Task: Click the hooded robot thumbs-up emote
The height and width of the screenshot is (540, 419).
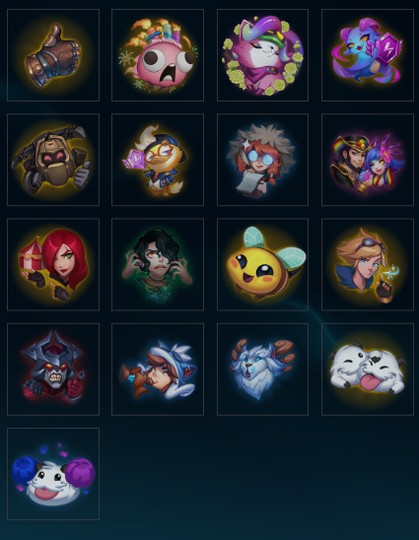Action: pyautogui.click(x=53, y=160)
